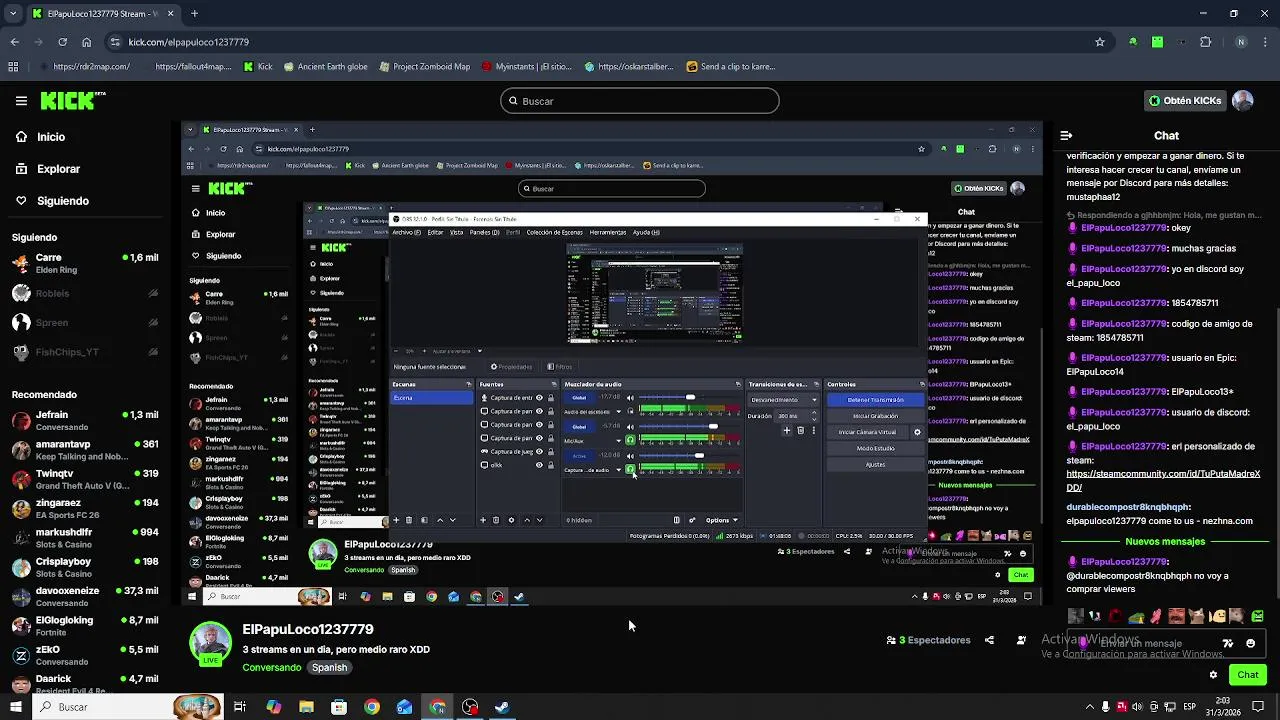This screenshot has height=720, width=1280.
Task: Click the follow user icon beside share
Action: [x=1021, y=640]
